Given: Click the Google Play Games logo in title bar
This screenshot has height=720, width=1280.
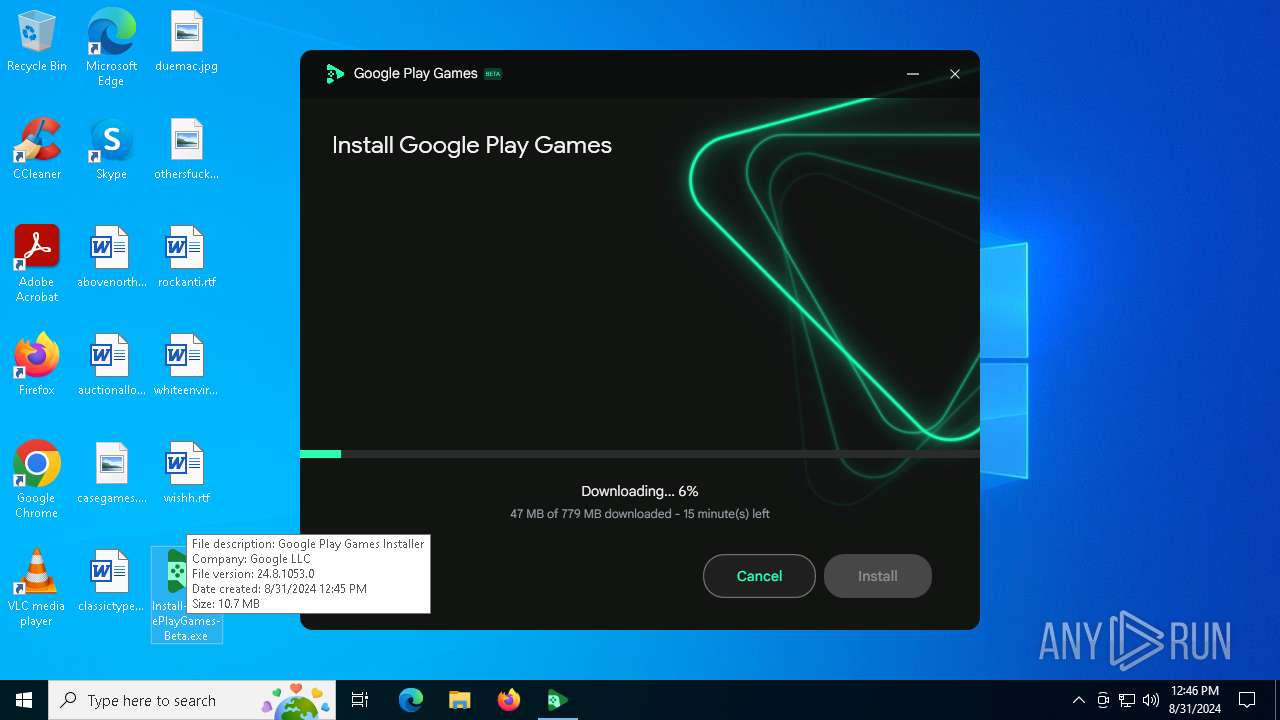Looking at the screenshot, I should 335,74.
